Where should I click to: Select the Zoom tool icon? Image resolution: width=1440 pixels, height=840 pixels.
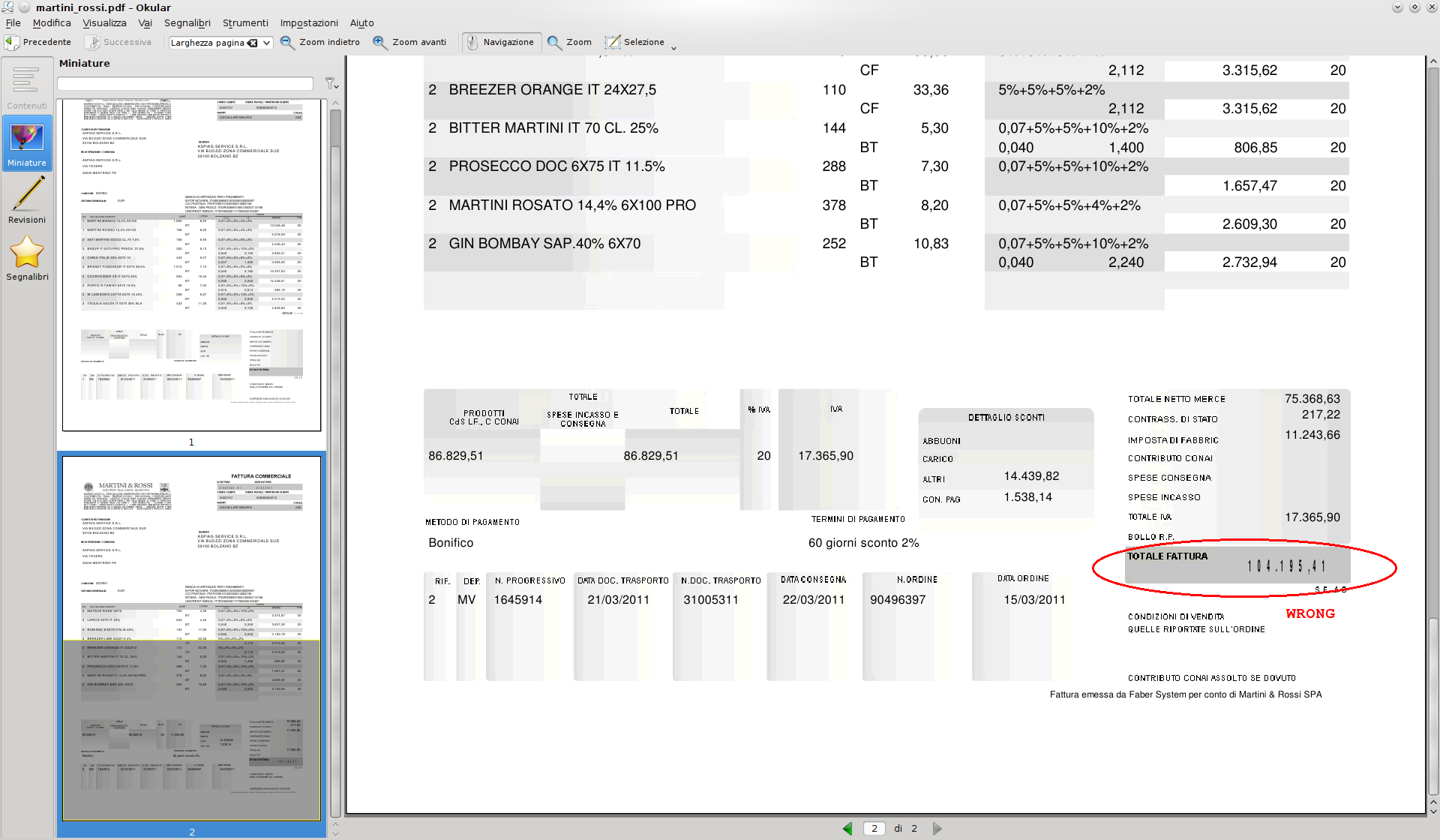tap(554, 43)
